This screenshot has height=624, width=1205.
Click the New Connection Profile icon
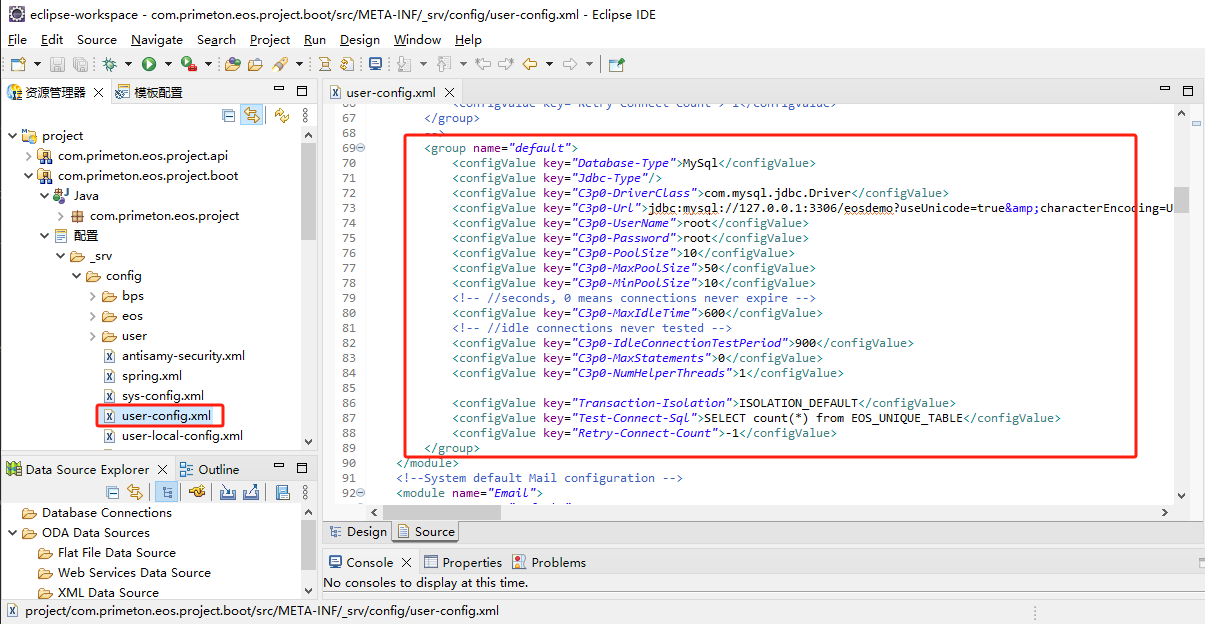[198, 492]
